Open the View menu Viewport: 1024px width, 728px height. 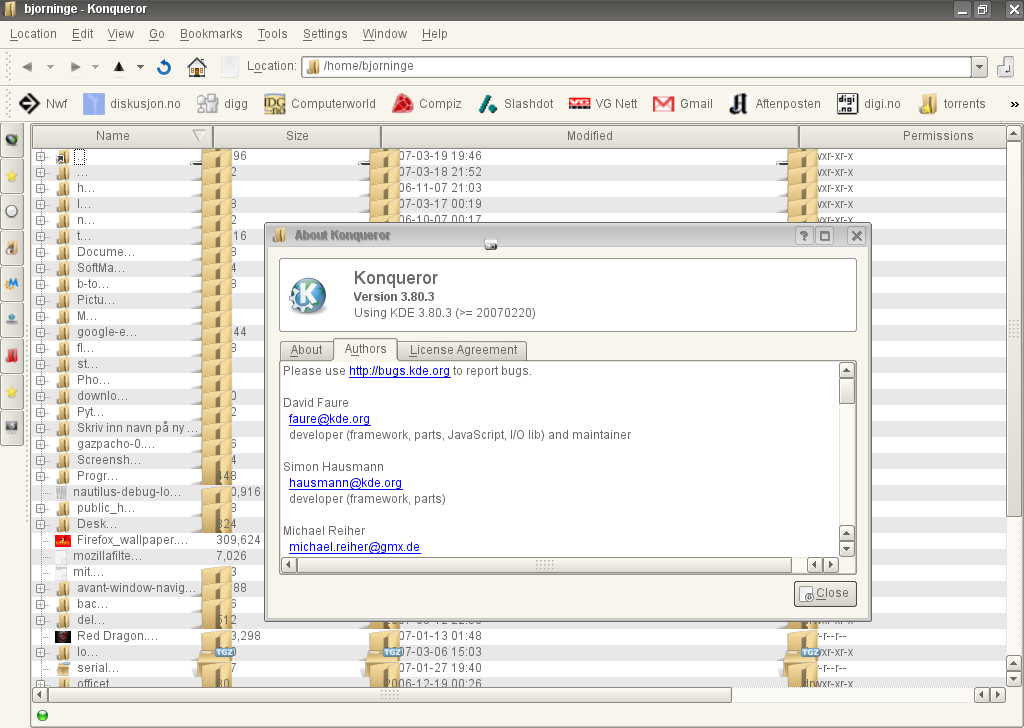pyautogui.click(x=120, y=34)
